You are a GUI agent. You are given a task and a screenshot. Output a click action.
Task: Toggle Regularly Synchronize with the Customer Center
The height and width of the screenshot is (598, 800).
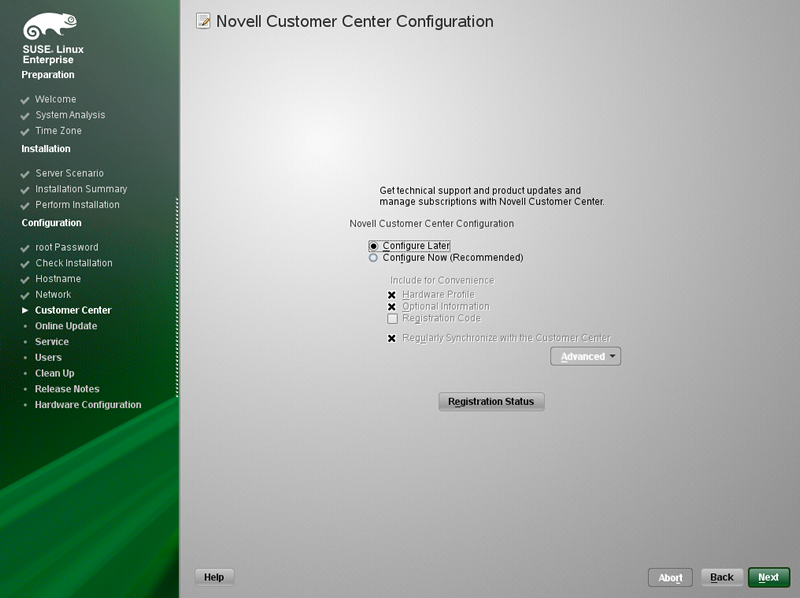tap(392, 338)
